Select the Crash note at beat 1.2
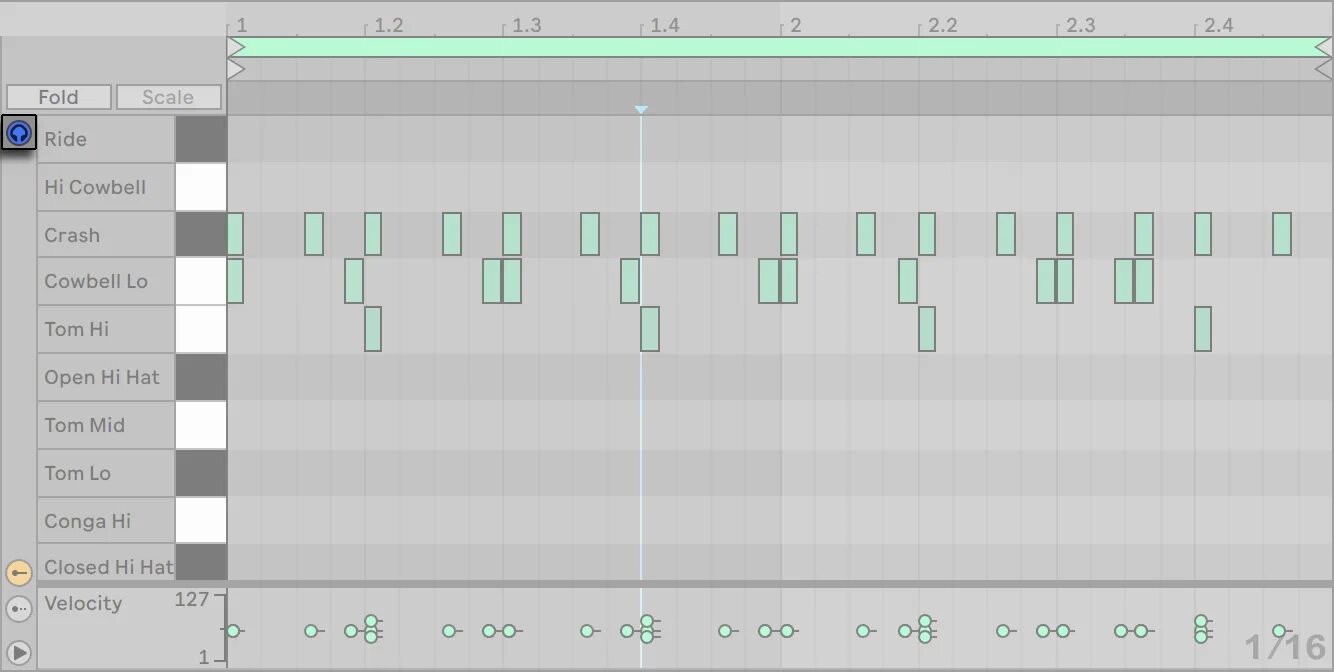1334x672 pixels. (373, 234)
